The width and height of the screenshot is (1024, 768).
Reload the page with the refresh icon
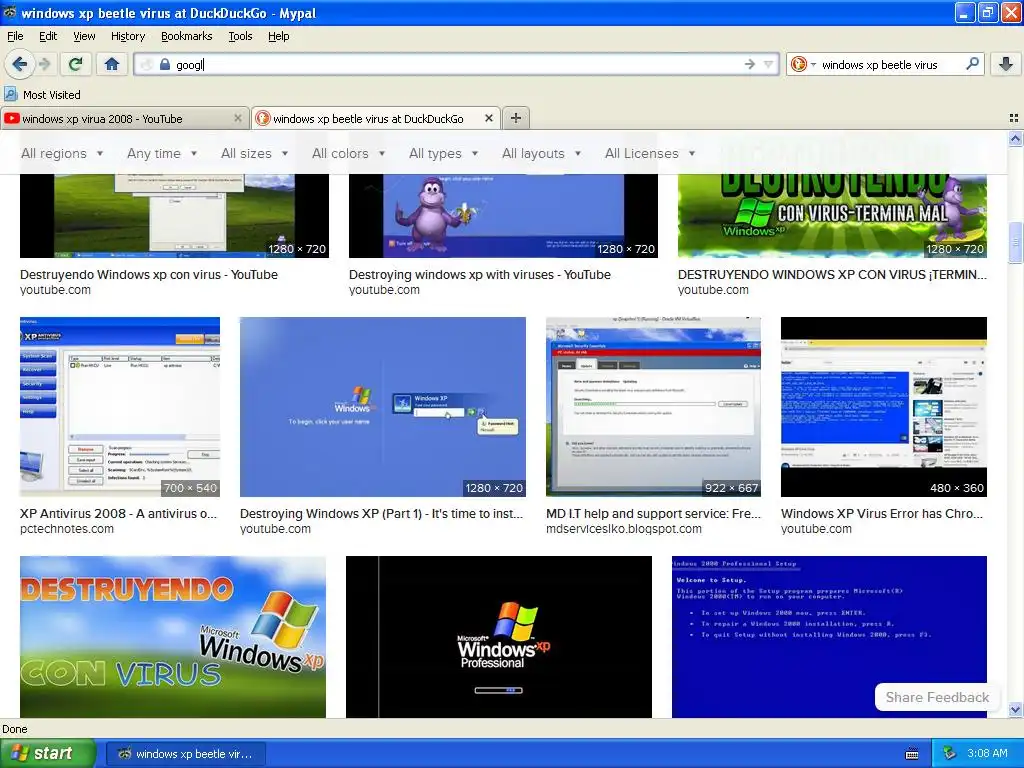(x=76, y=64)
